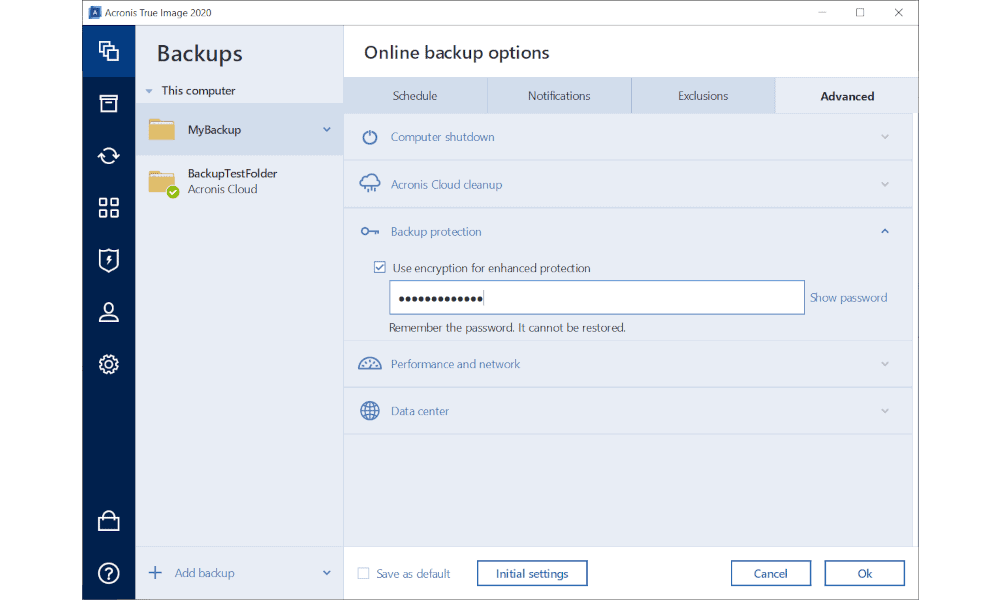Screen dimensions: 1000x600
Task: Click the Add backup label
Action: (205, 573)
